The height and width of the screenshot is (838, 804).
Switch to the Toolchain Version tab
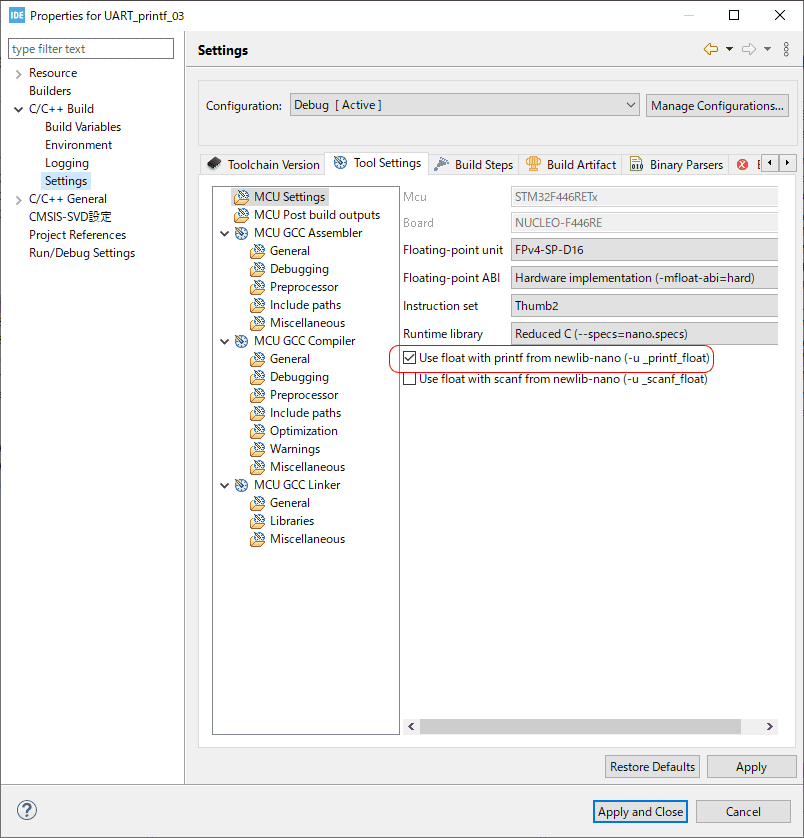[263, 164]
